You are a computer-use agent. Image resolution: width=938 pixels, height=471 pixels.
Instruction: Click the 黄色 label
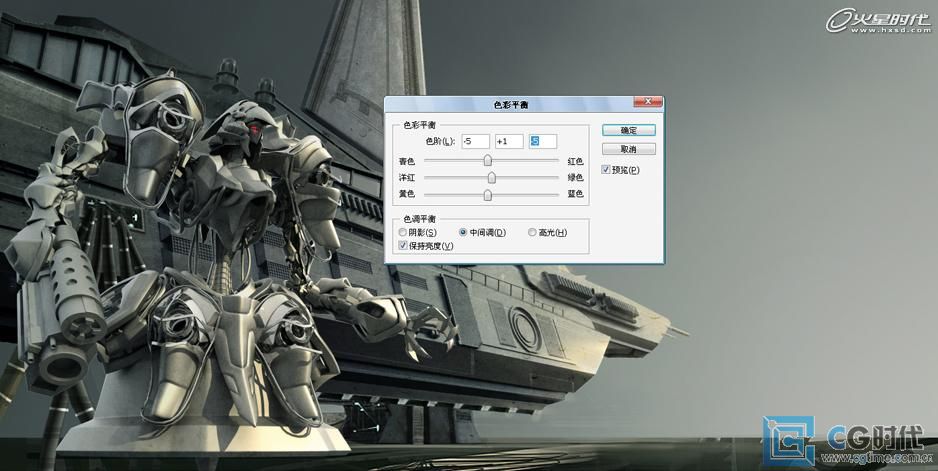pyautogui.click(x=407, y=195)
